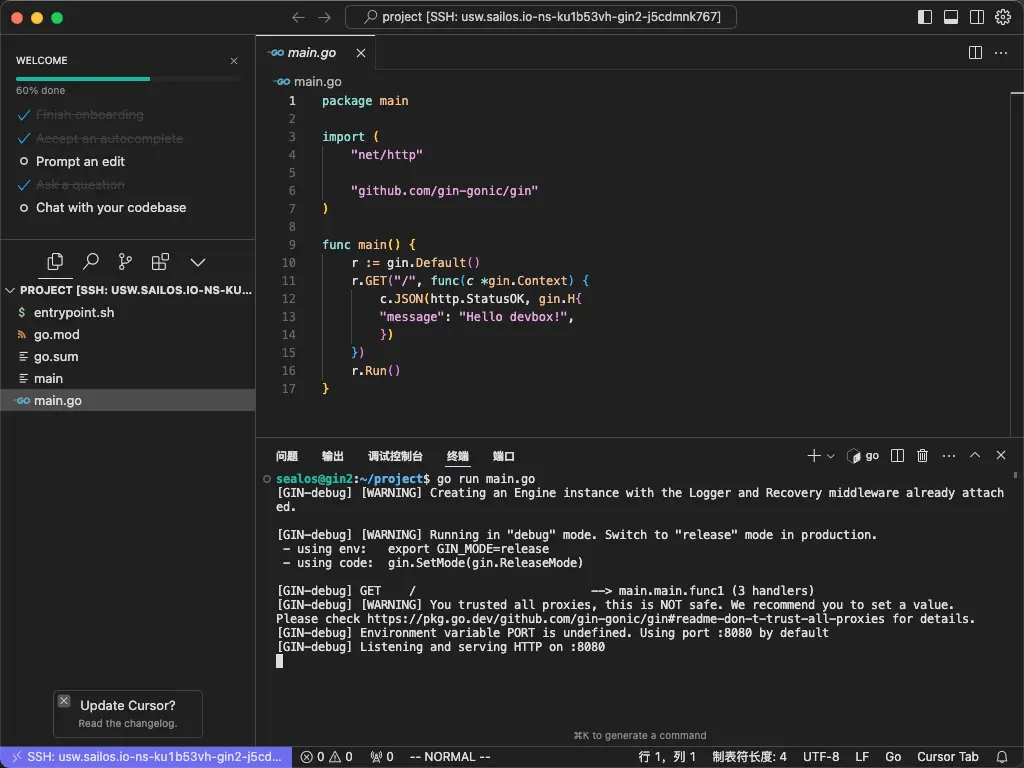The height and width of the screenshot is (768, 1024).
Task: Dismiss the 'Update Cursor?' notification
Action: (x=64, y=700)
